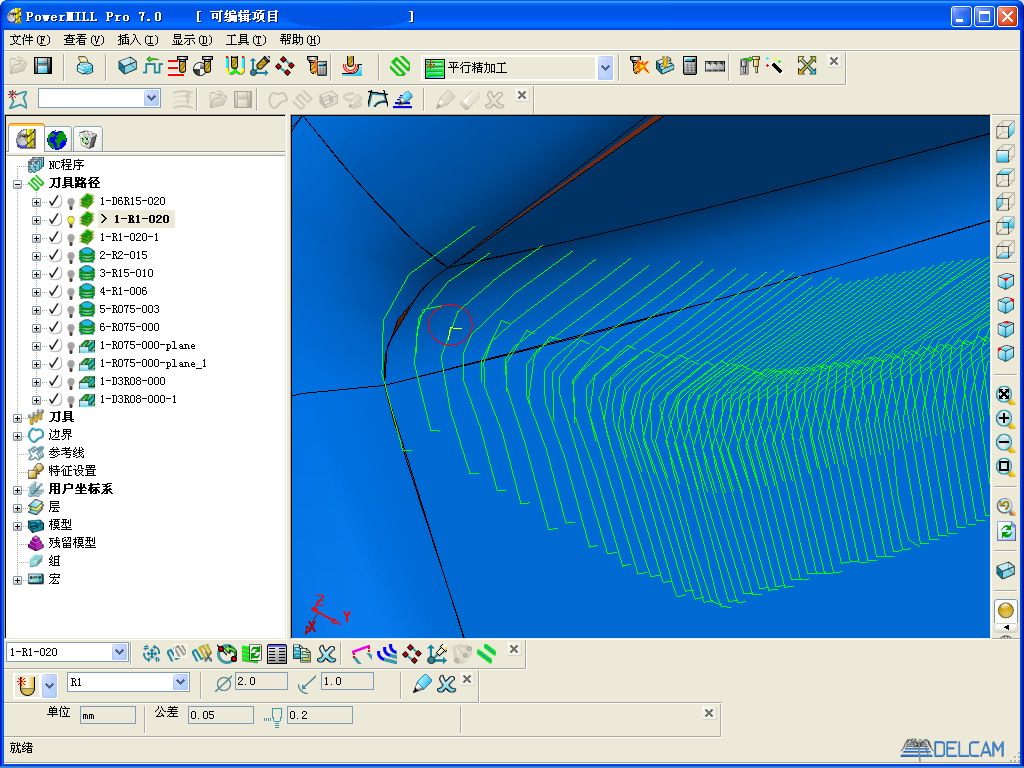Open the 显示(D) menu
The image size is (1024, 768).
point(192,40)
